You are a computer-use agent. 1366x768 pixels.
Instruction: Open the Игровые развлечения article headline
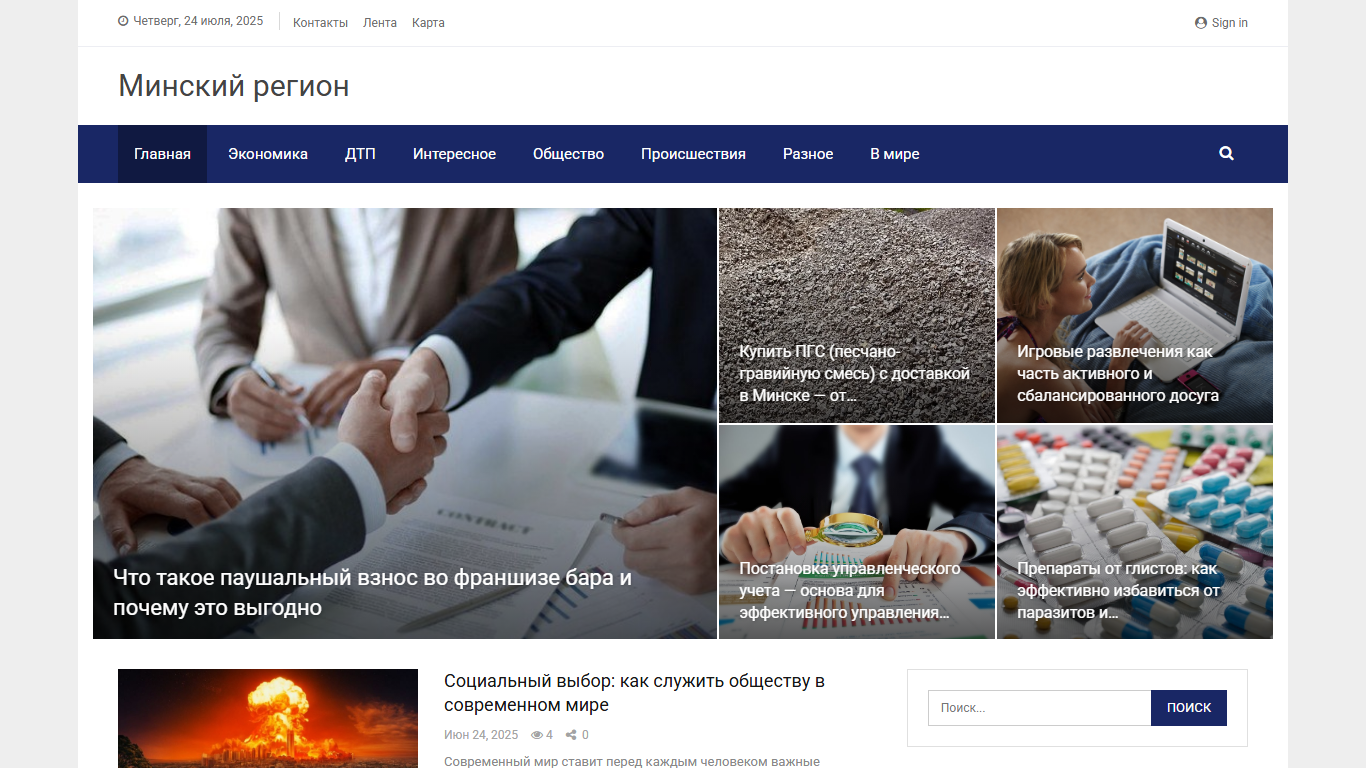coord(1118,373)
